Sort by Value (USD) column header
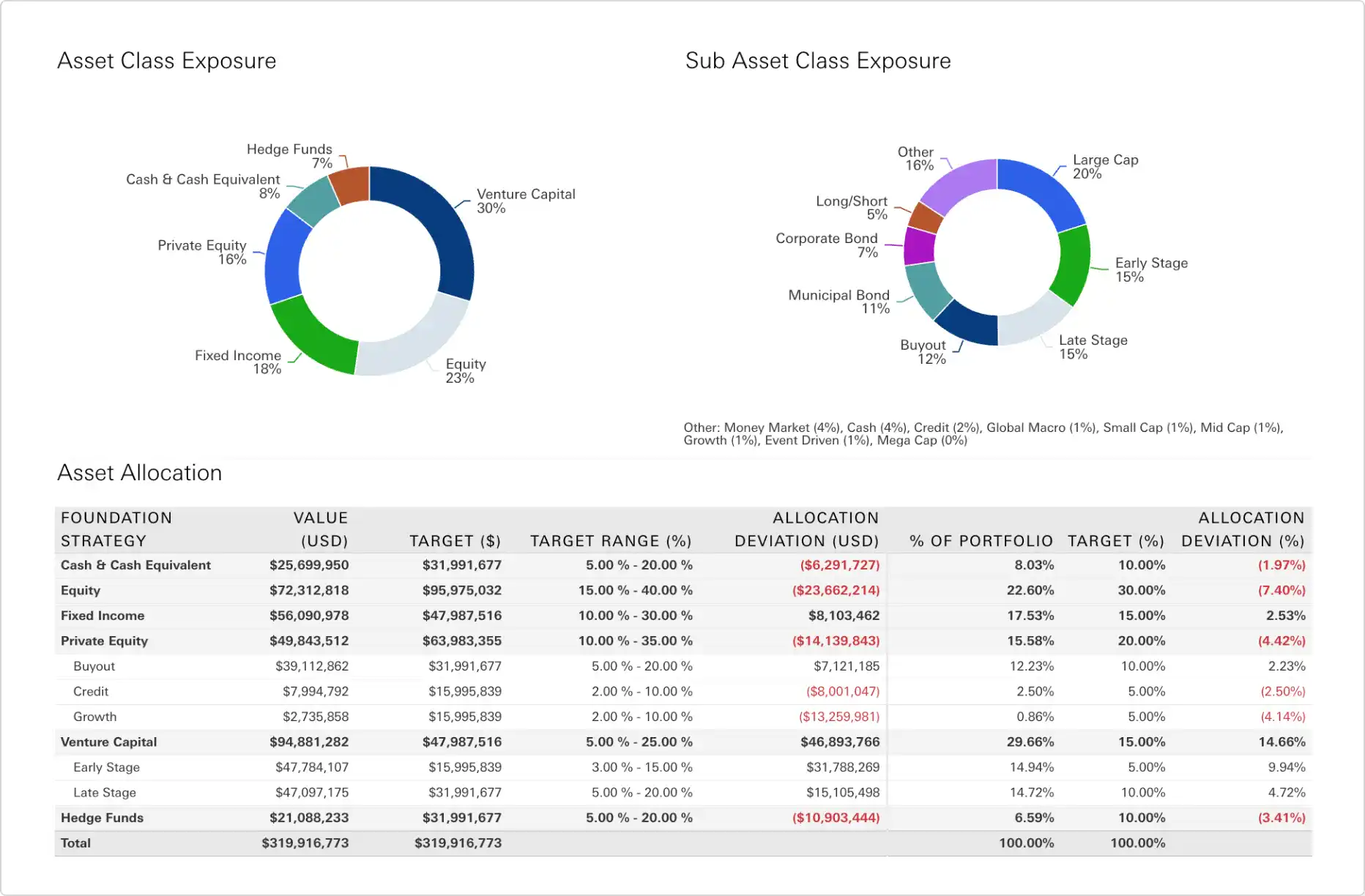This screenshot has height=896, width=1365. (x=321, y=529)
